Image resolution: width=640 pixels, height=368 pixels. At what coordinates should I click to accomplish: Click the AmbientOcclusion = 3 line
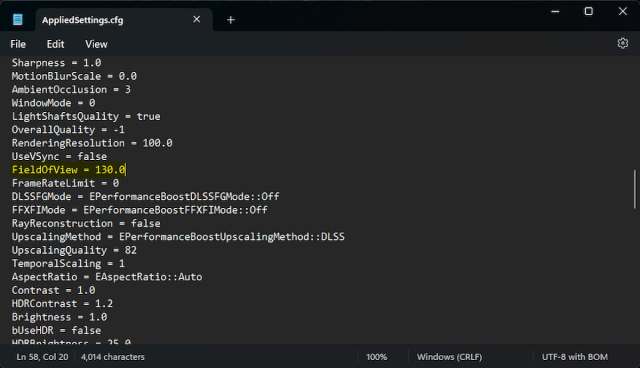71,90
